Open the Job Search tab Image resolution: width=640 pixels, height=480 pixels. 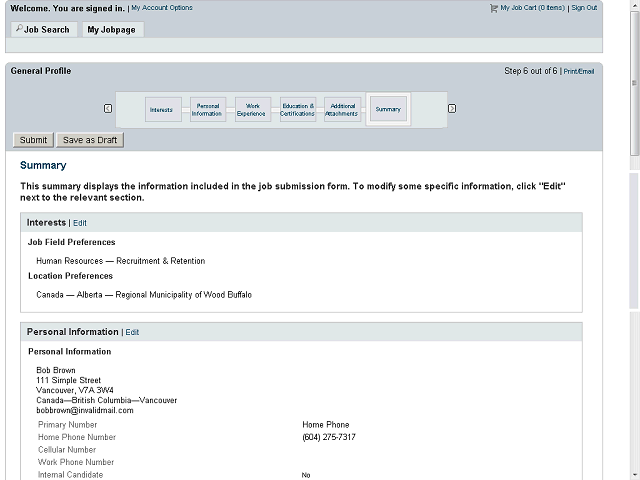[44, 29]
